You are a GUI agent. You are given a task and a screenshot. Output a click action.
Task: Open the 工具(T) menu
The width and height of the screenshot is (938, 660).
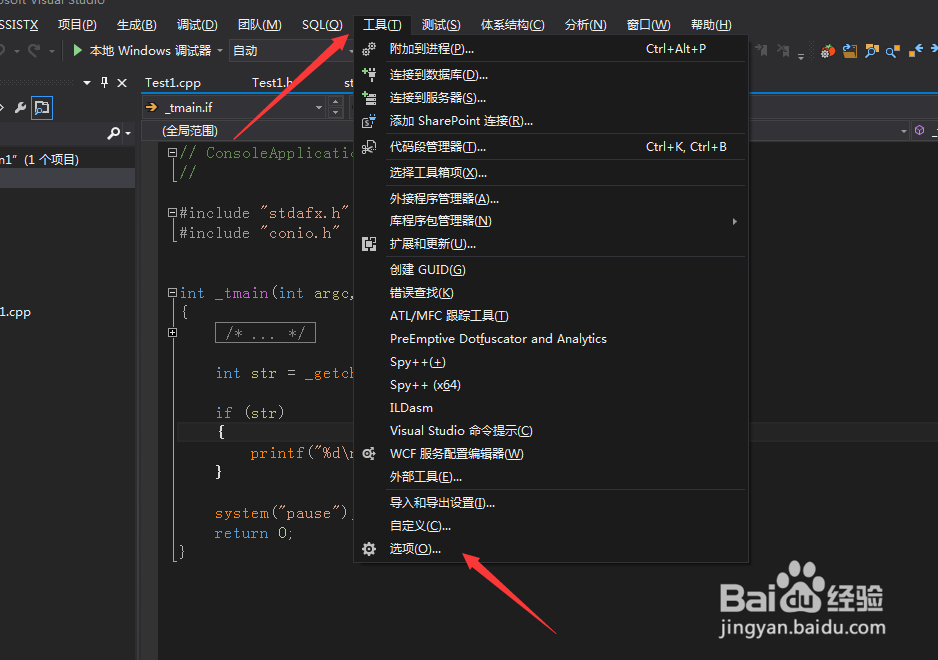(382, 25)
